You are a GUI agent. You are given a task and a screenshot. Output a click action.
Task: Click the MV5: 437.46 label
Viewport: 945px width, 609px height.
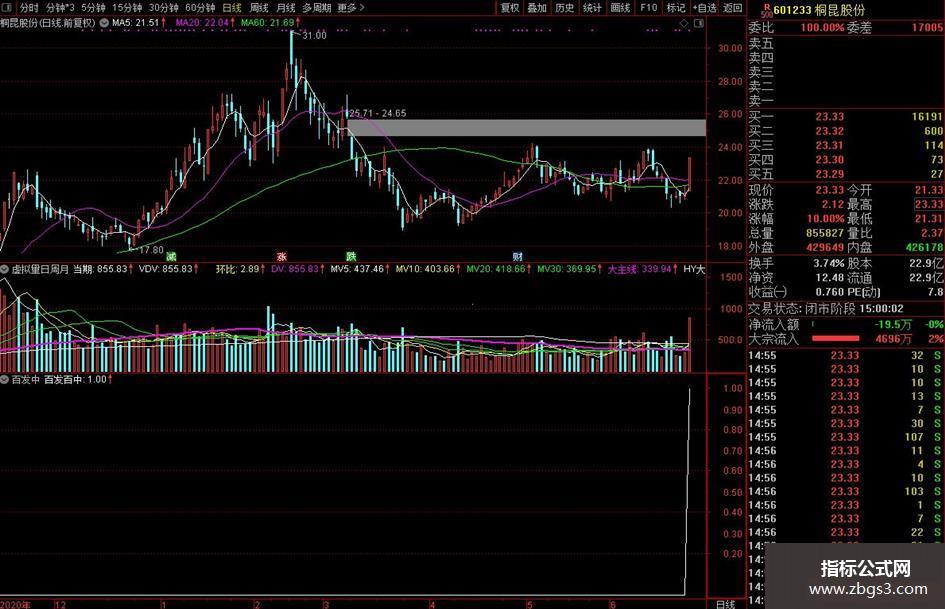click(360, 269)
